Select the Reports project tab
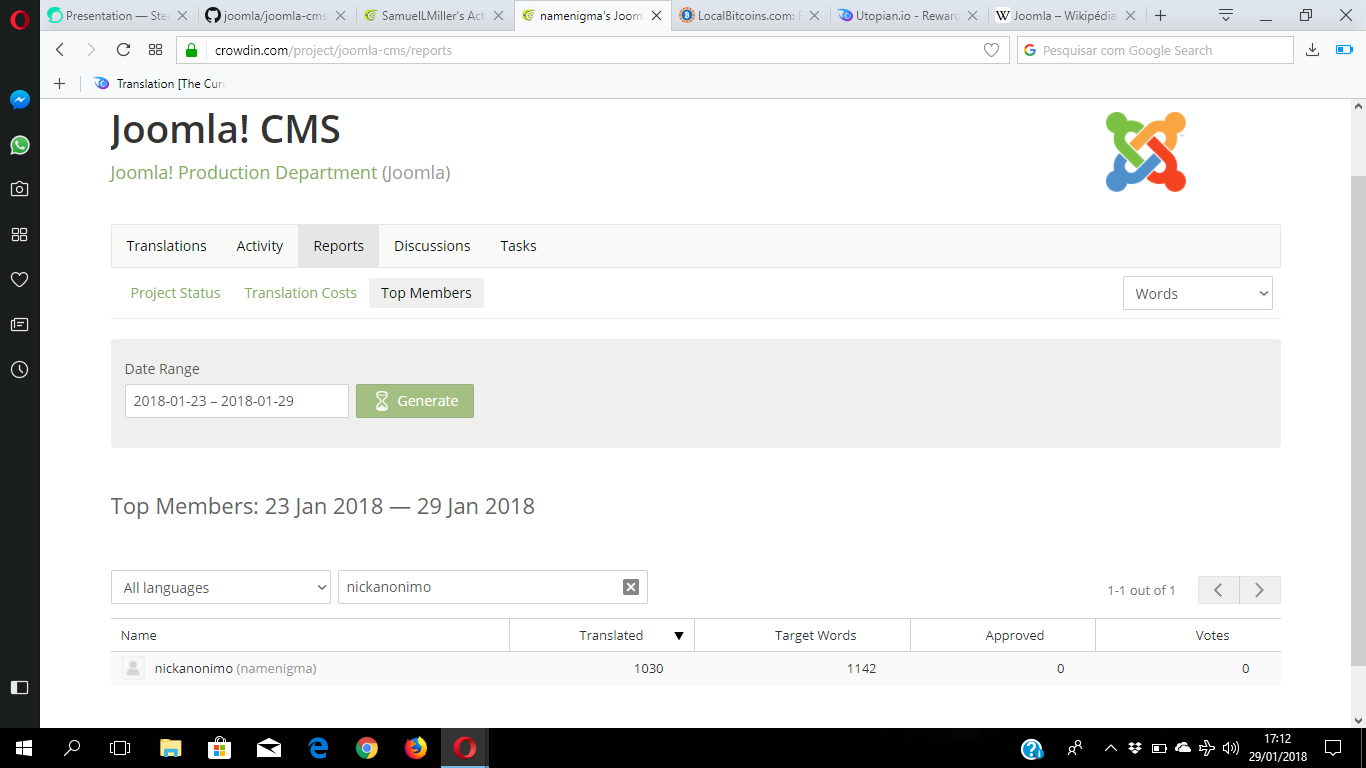This screenshot has height=768, width=1366. 338,246
